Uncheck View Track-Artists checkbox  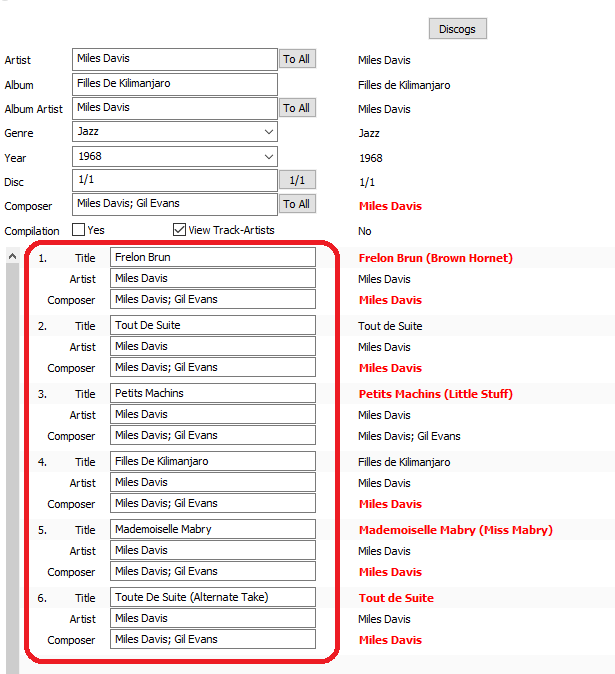click(180, 229)
